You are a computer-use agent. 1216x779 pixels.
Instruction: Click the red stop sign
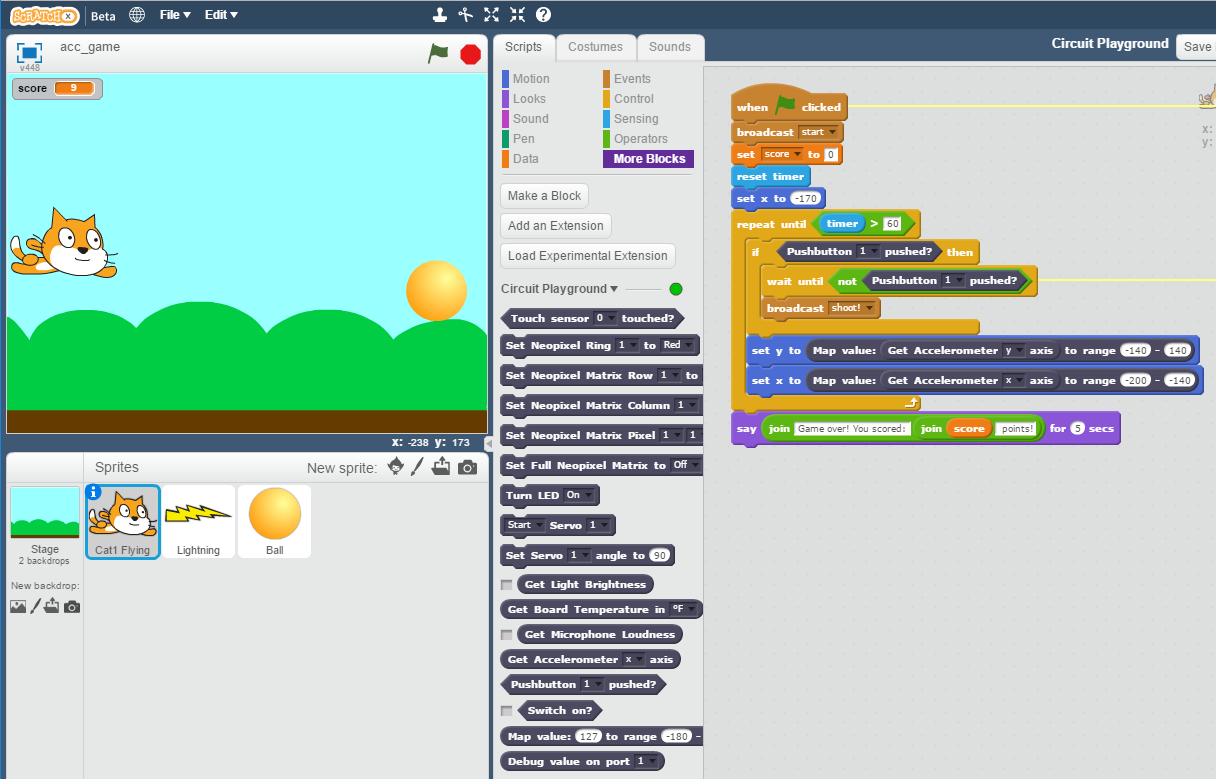[x=470, y=54]
